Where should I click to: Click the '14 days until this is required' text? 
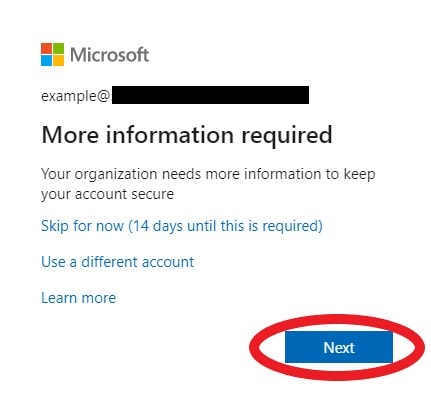(x=226, y=226)
